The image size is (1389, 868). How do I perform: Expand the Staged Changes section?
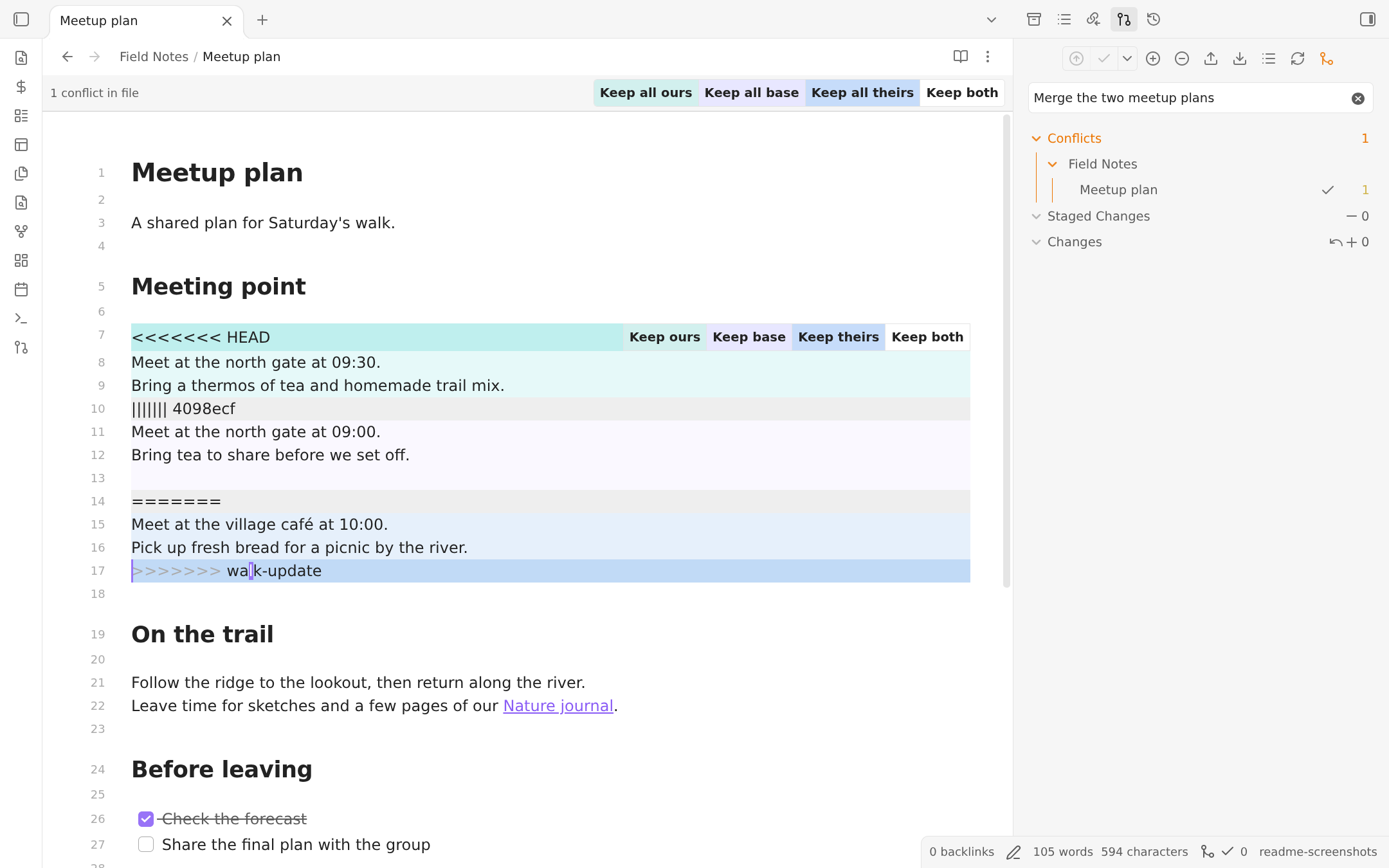click(1036, 216)
